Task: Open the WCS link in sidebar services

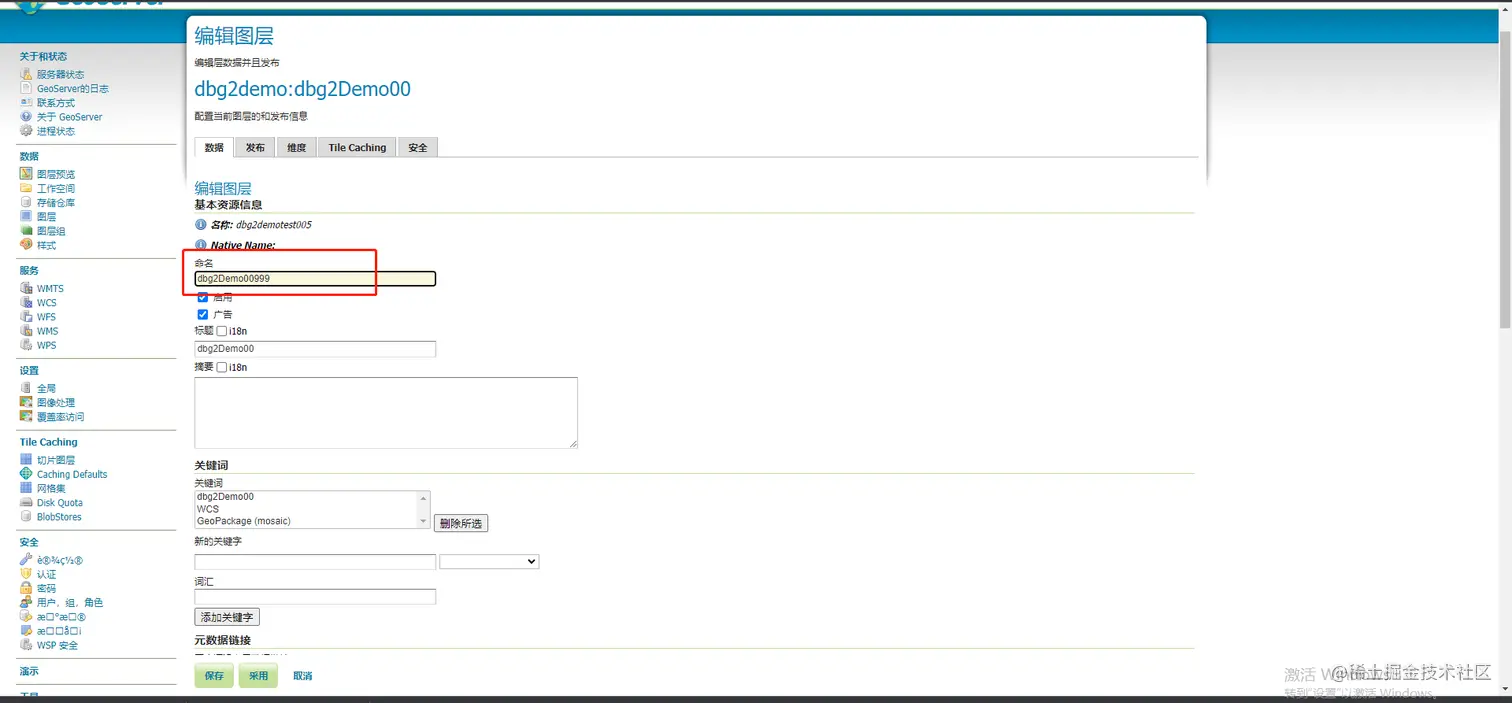Action: click(47, 303)
